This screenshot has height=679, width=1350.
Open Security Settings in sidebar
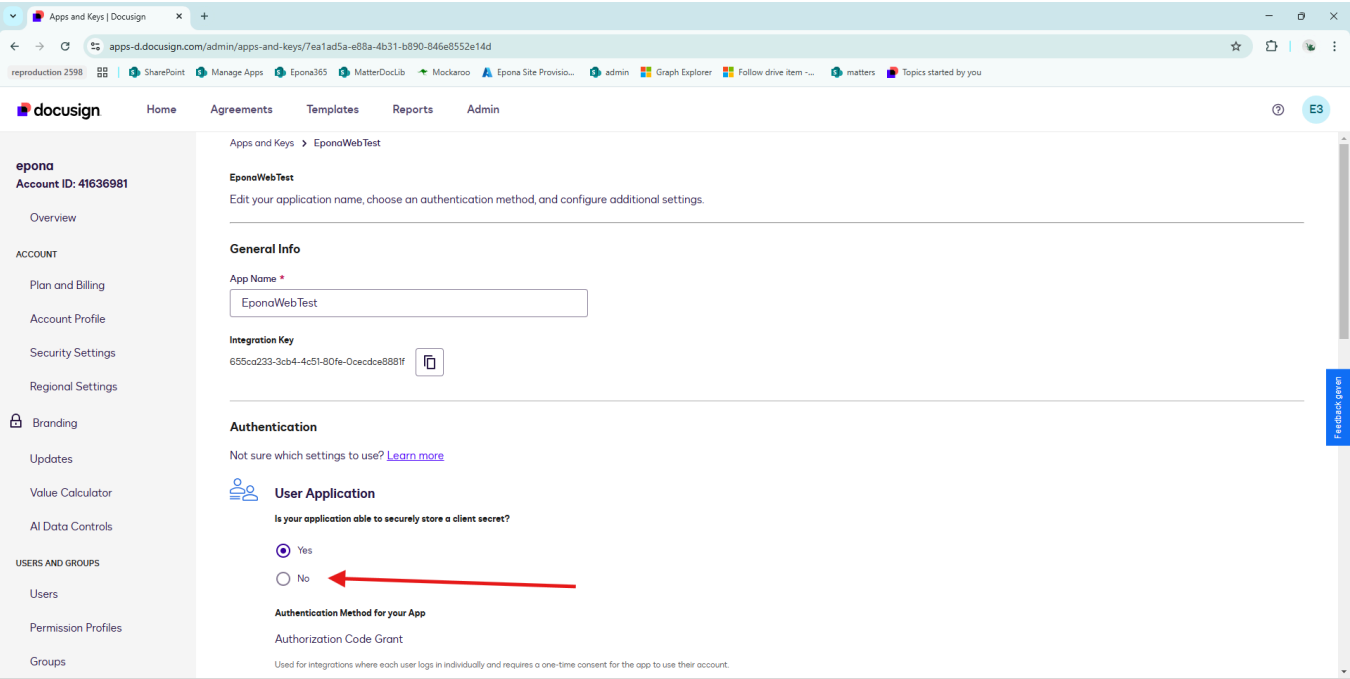tap(72, 353)
